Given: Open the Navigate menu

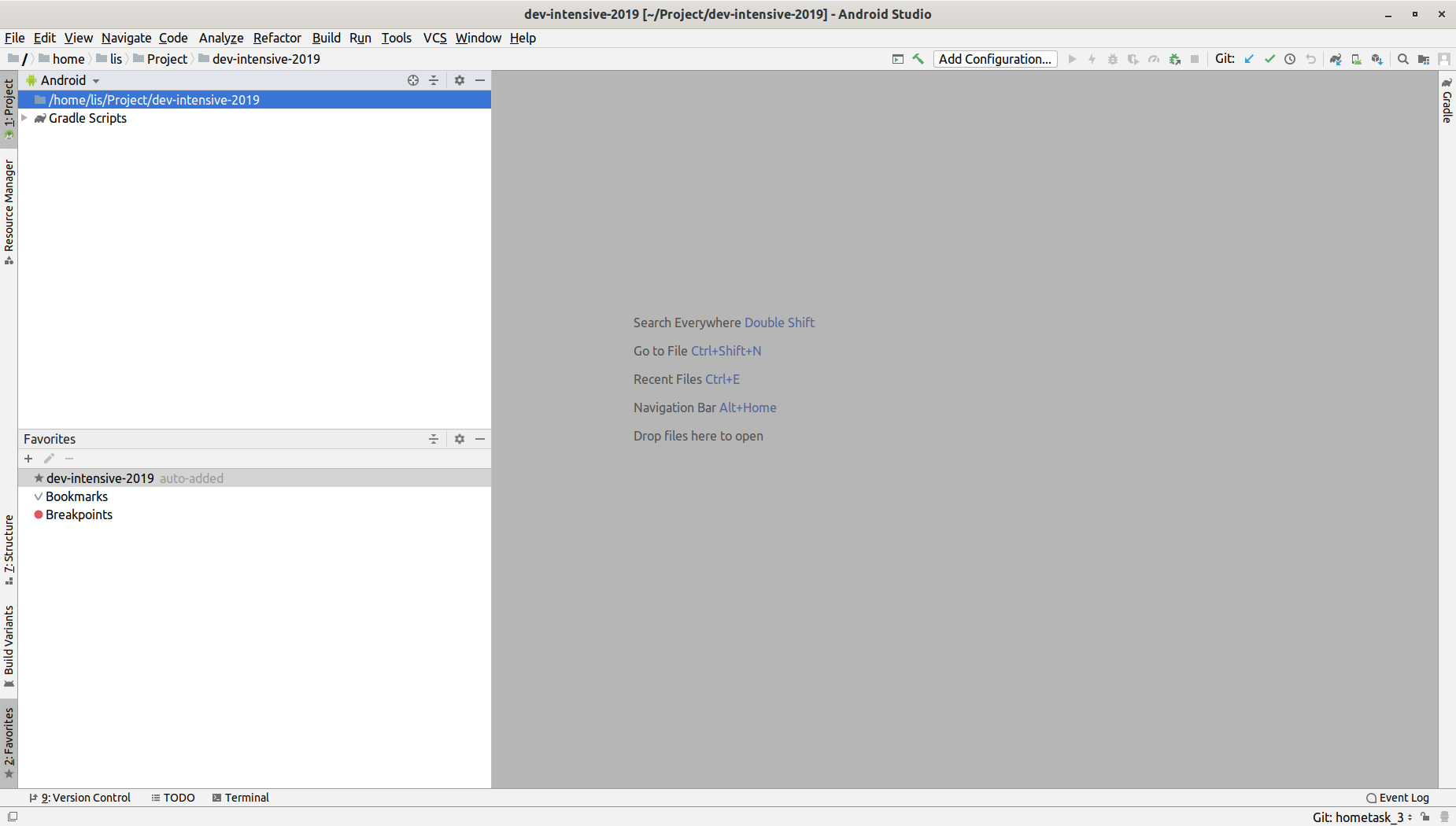Looking at the screenshot, I should click(x=126, y=38).
